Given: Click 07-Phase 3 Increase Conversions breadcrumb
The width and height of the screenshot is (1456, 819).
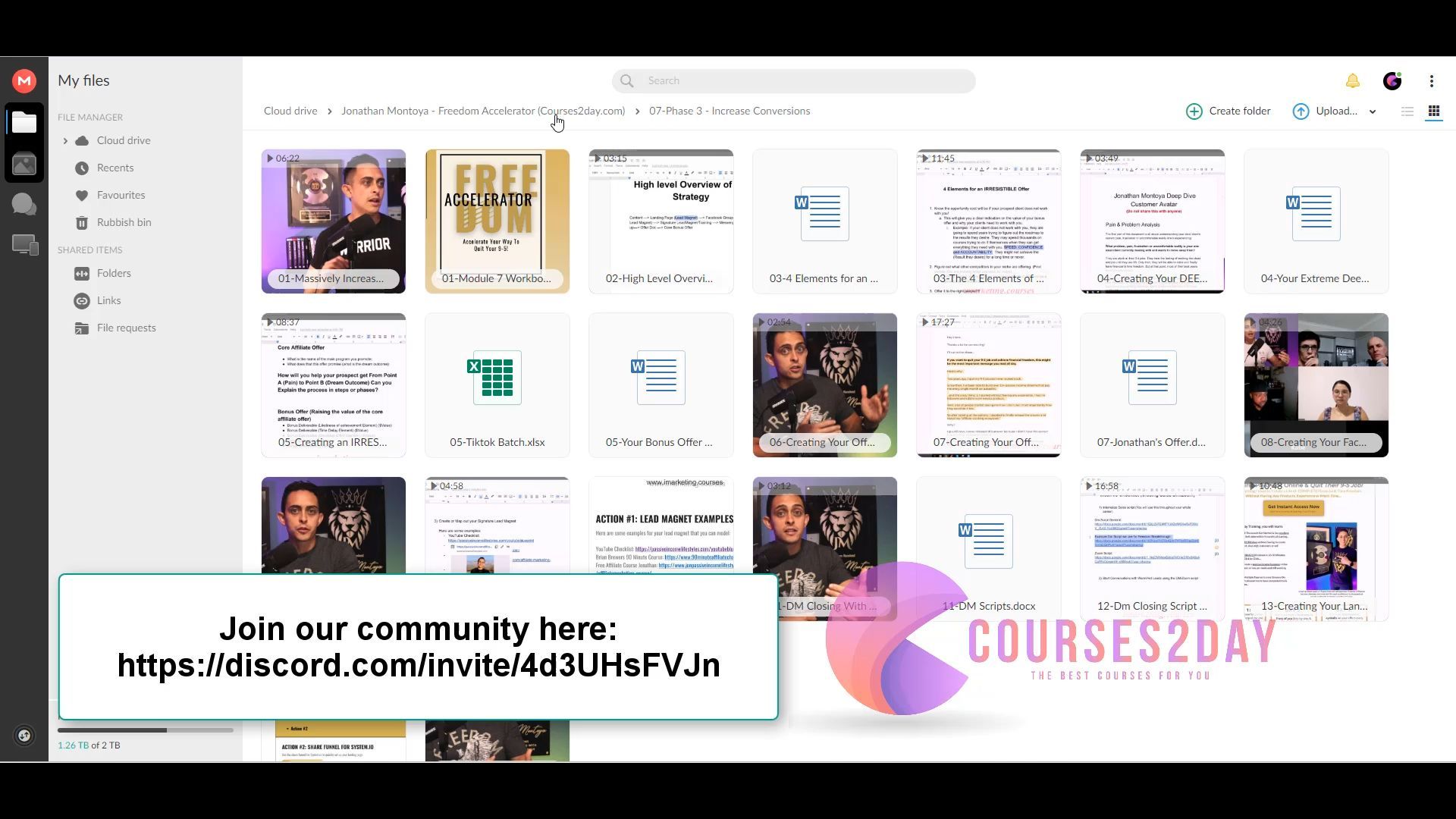Looking at the screenshot, I should pyautogui.click(x=730, y=111).
